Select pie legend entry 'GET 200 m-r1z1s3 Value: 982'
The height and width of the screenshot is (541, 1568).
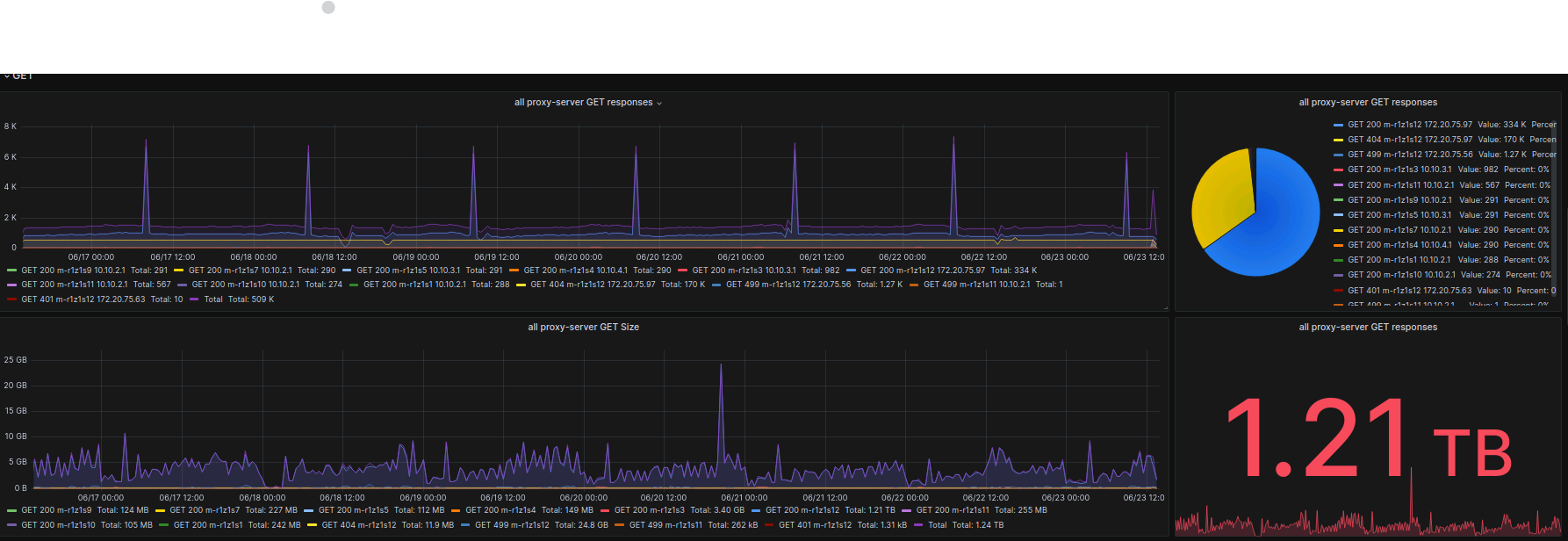point(1442,170)
